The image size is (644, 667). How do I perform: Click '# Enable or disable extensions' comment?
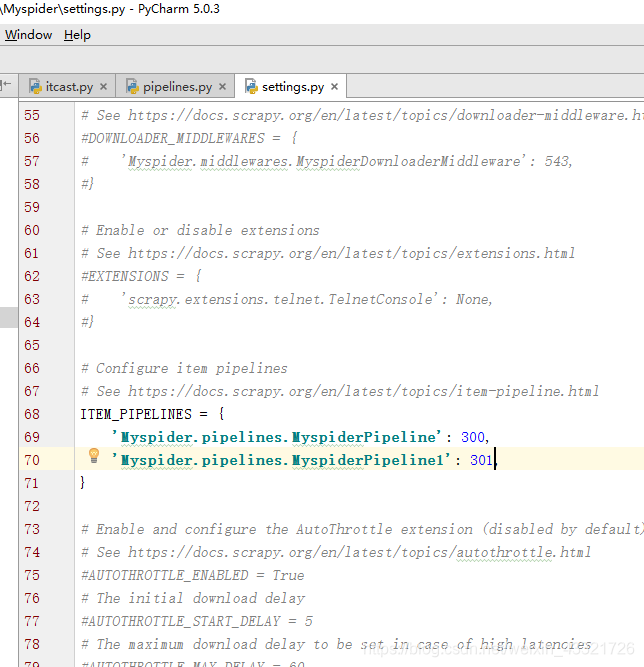pyautogui.click(x=200, y=231)
